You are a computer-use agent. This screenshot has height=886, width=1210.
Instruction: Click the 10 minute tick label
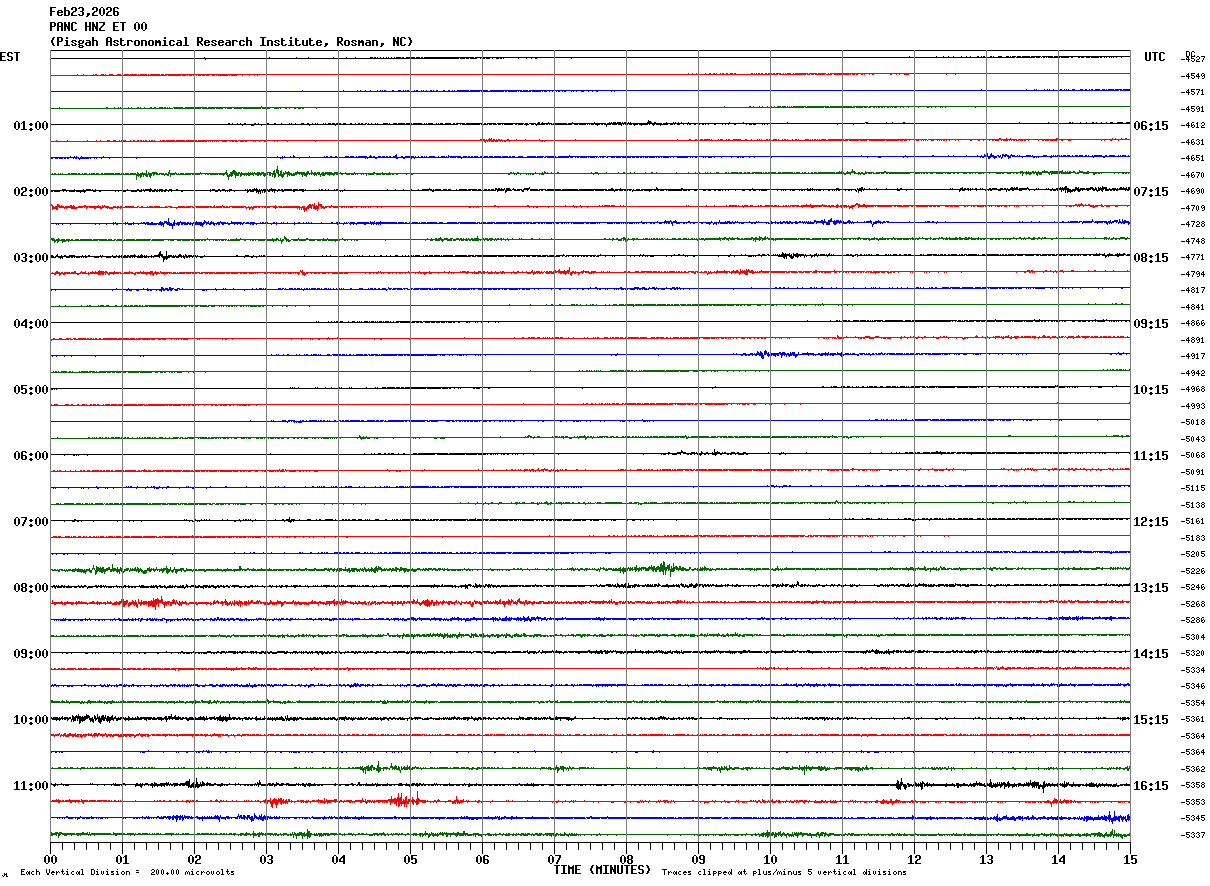pos(770,859)
